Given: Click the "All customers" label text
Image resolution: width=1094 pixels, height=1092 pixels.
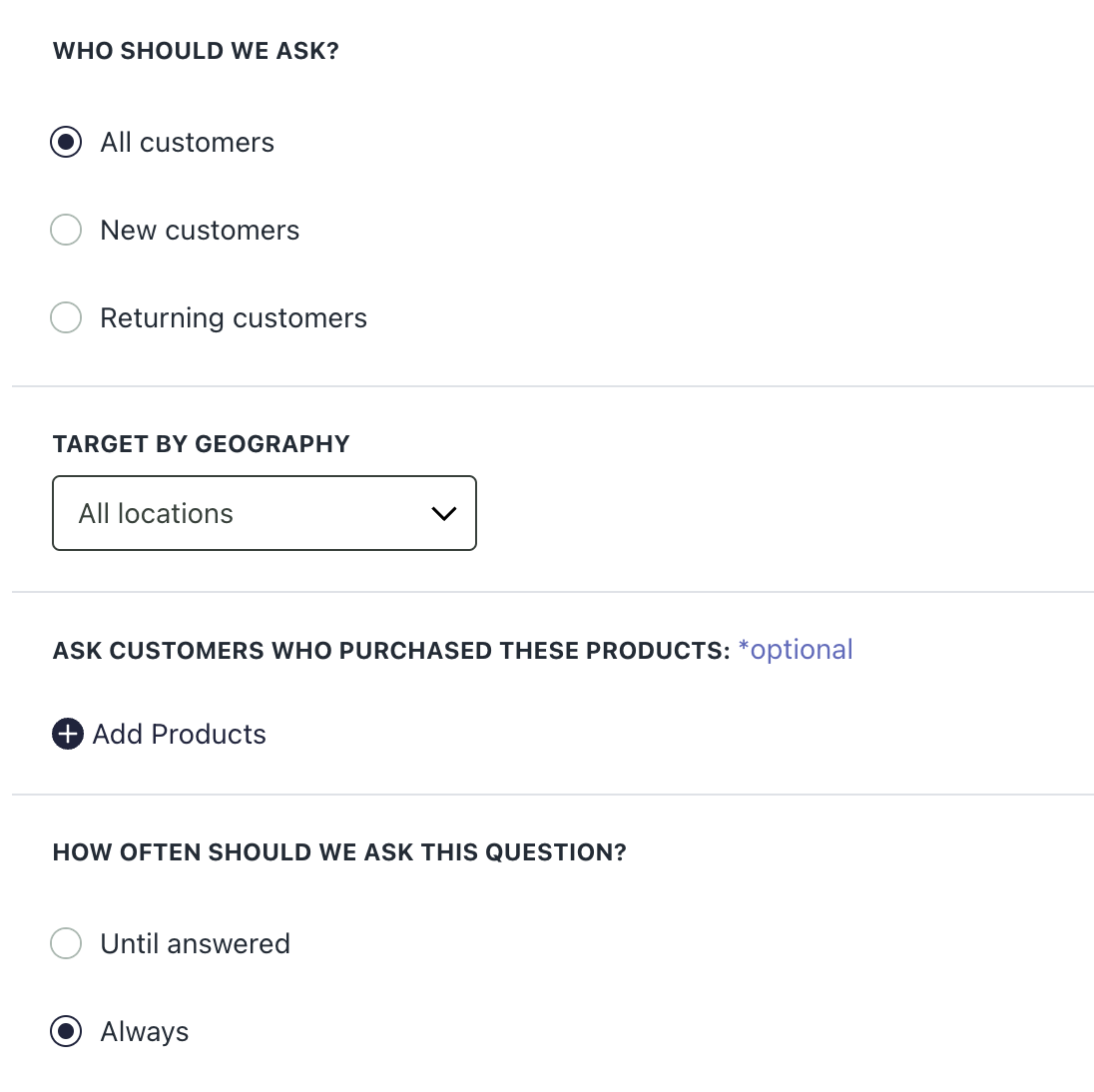Looking at the screenshot, I should [x=187, y=143].
